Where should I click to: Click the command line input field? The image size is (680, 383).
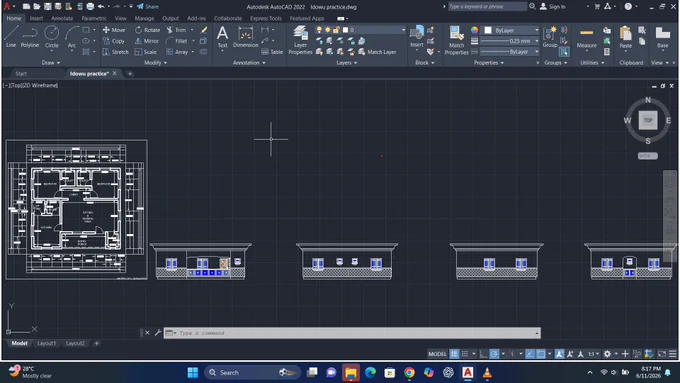[x=352, y=333]
